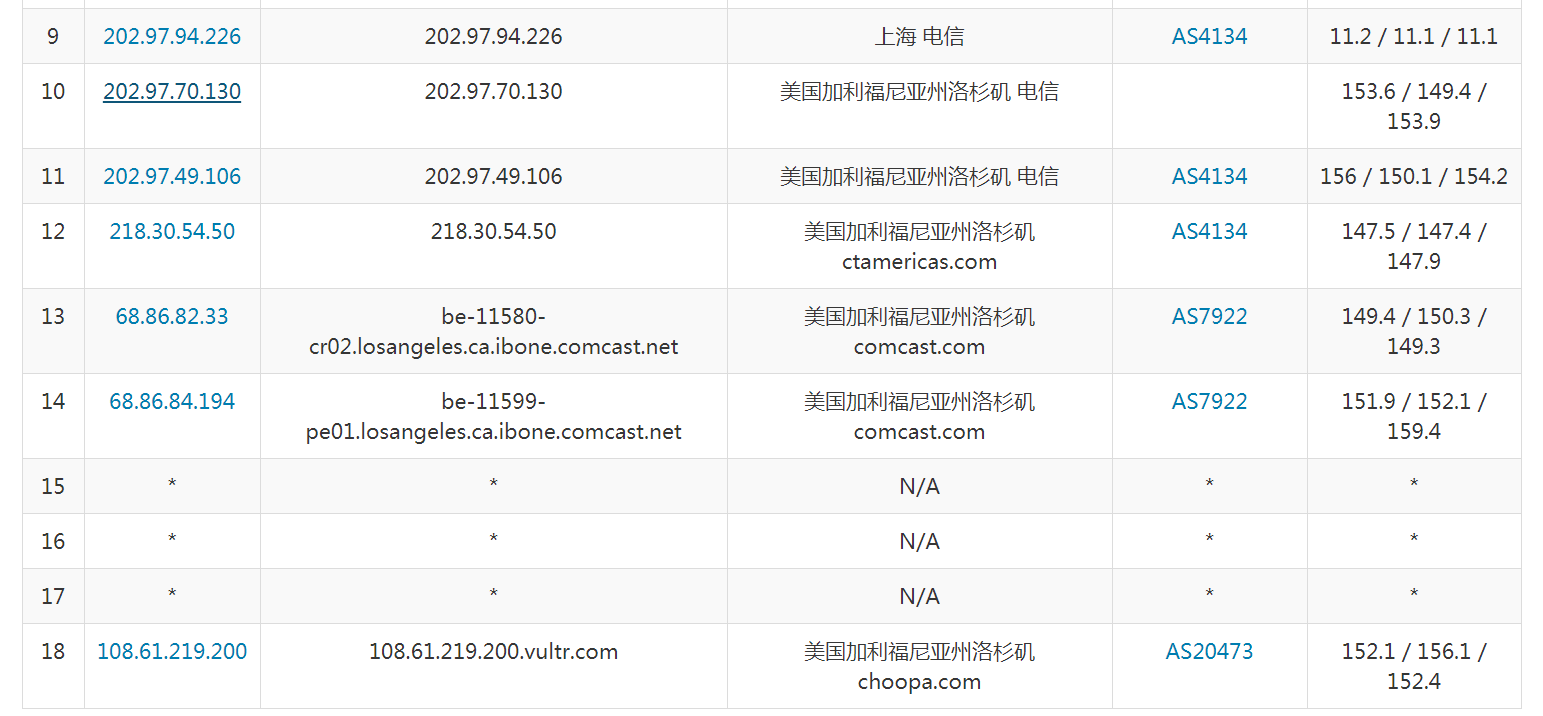Screen dimensions: 1543x716
Task: Click hostname be-11580-cr02.losangeles.ca.ibone.comcast.net
Action: (493, 332)
